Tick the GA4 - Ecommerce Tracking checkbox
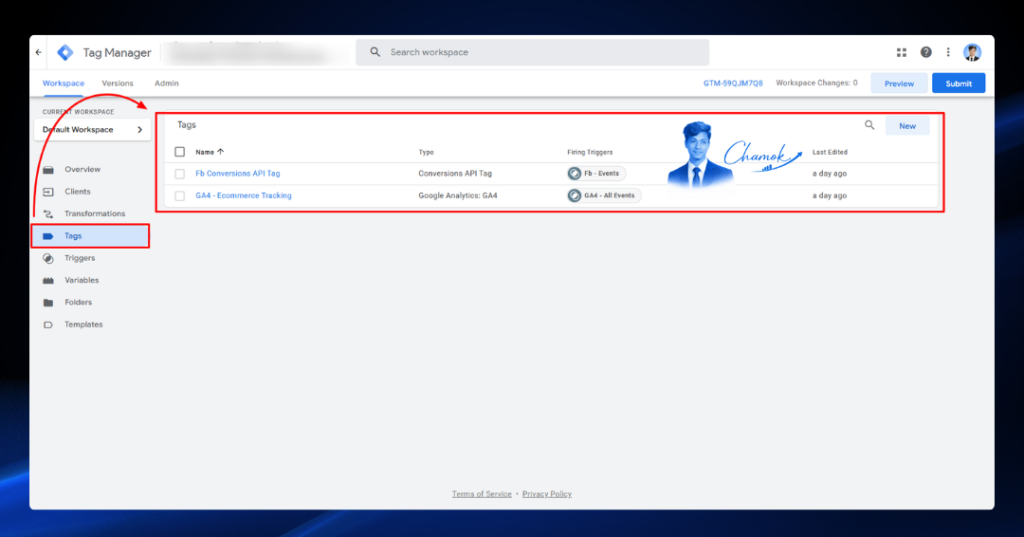The width and height of the screenshot is (1024, 537). (x=180, y=195)
